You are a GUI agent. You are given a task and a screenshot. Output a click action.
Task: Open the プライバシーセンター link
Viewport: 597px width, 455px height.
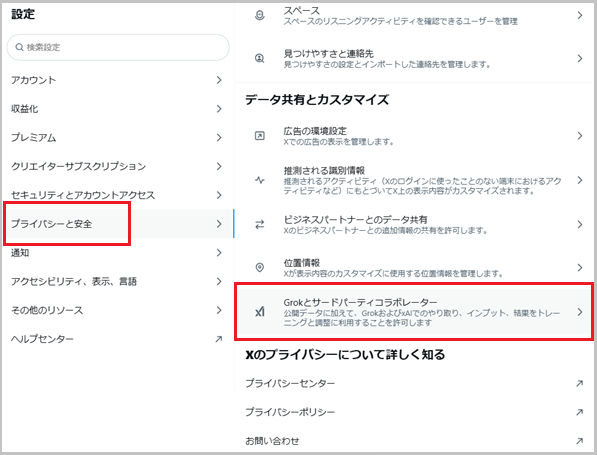pos(415,383)
